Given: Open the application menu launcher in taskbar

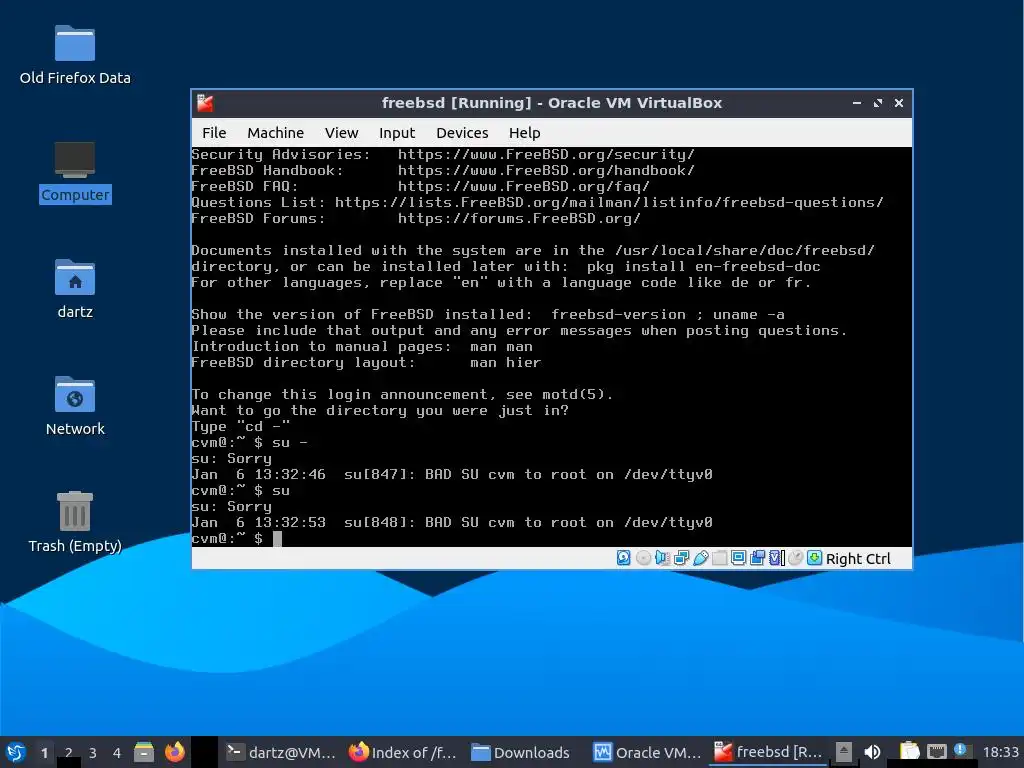Looking at the screenshot, I should [x=16, y=752].
